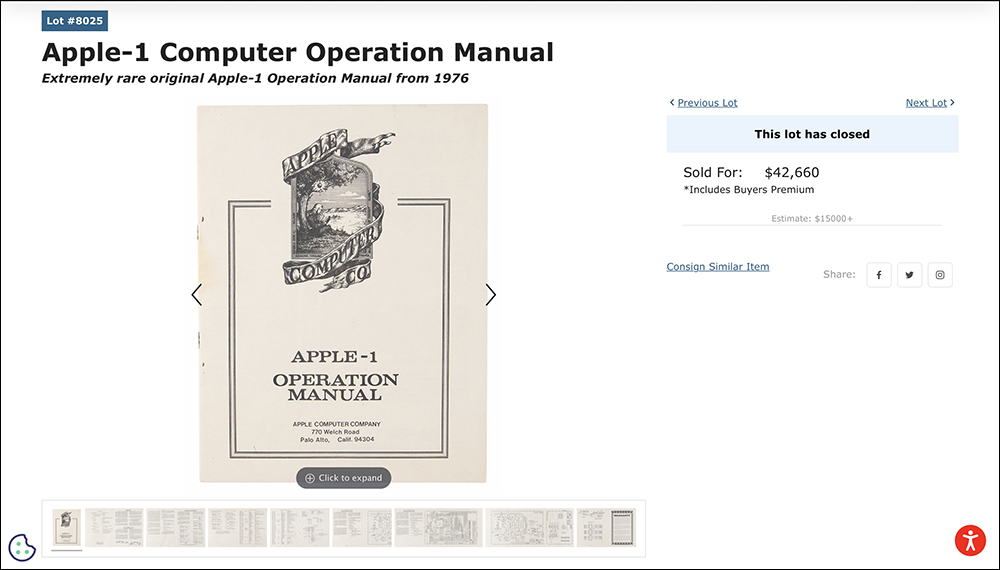Click the 'Estimate: $15000+' text

pos(812,218)
